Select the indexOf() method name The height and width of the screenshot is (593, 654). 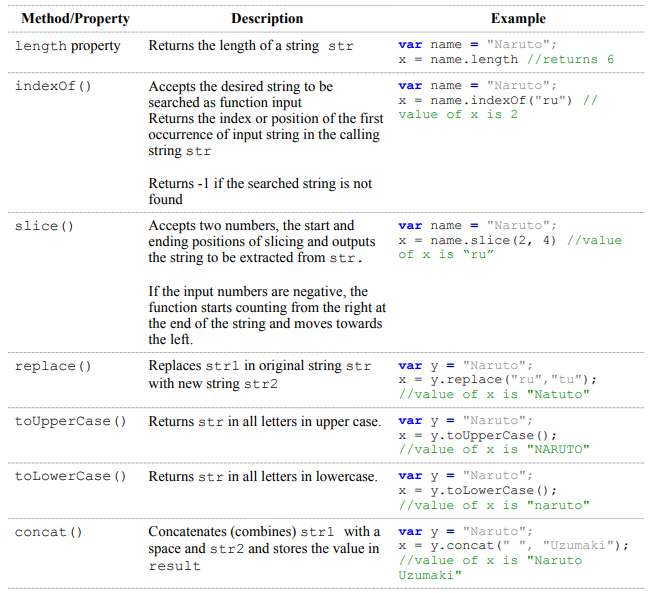[x=53, y=86]
